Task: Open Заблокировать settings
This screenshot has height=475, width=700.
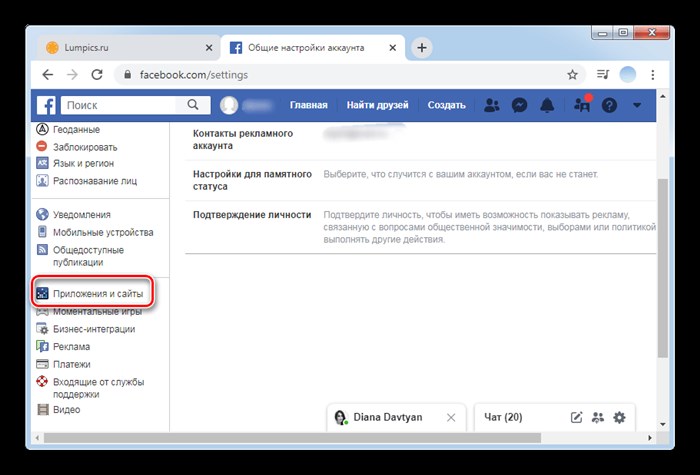Action: tap(85, 147)
